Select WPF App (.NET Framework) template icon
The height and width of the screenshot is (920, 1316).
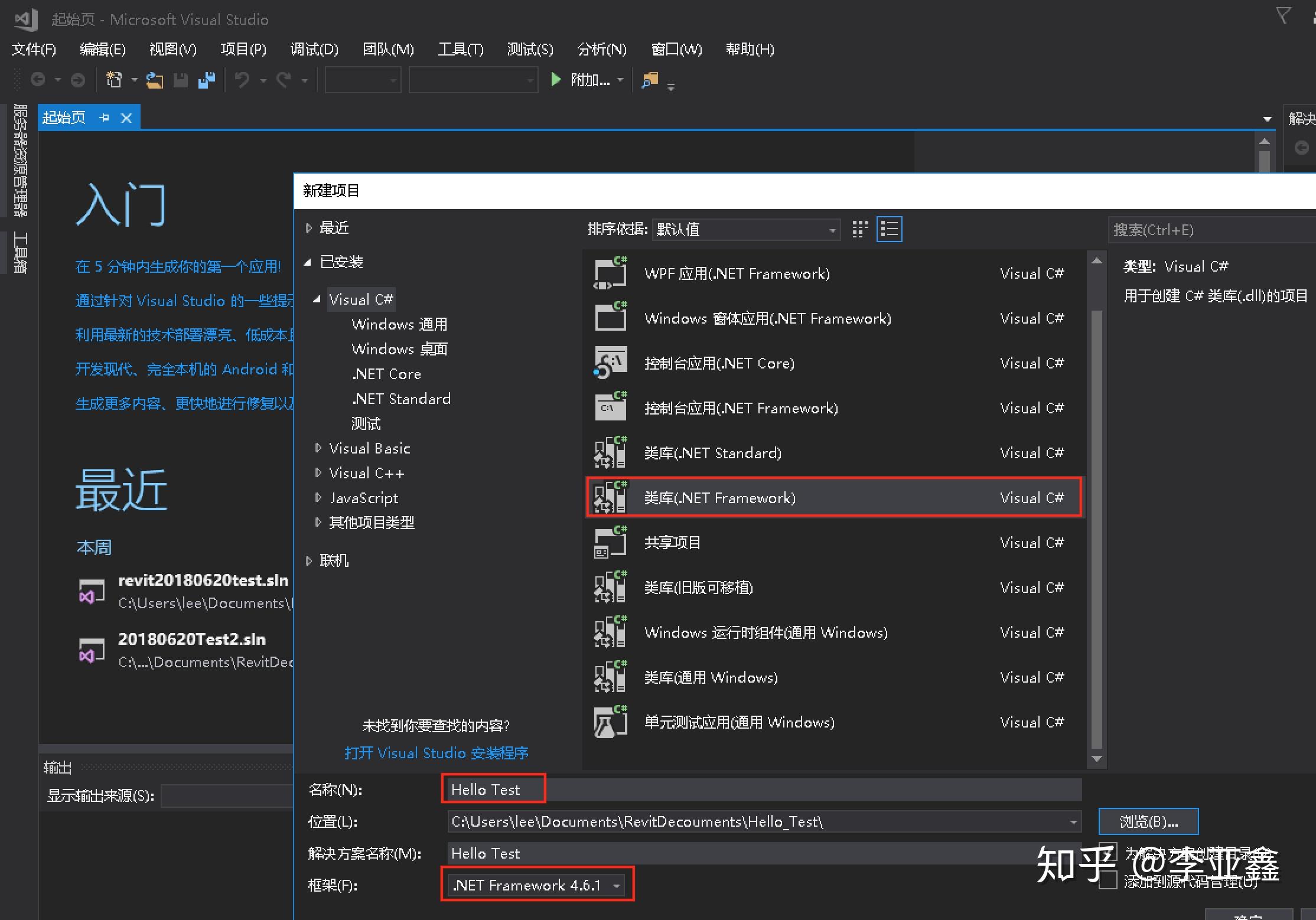pos(611,273)
